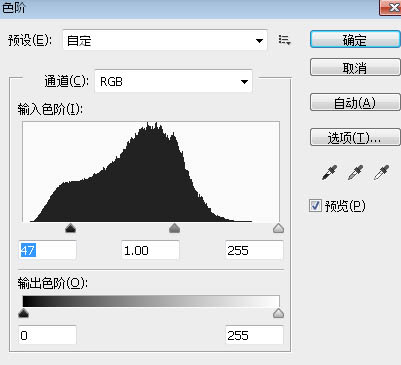Click the input shadow slider at 47
Viewport: 401px width, 365px height.
(x=70, y=228)
